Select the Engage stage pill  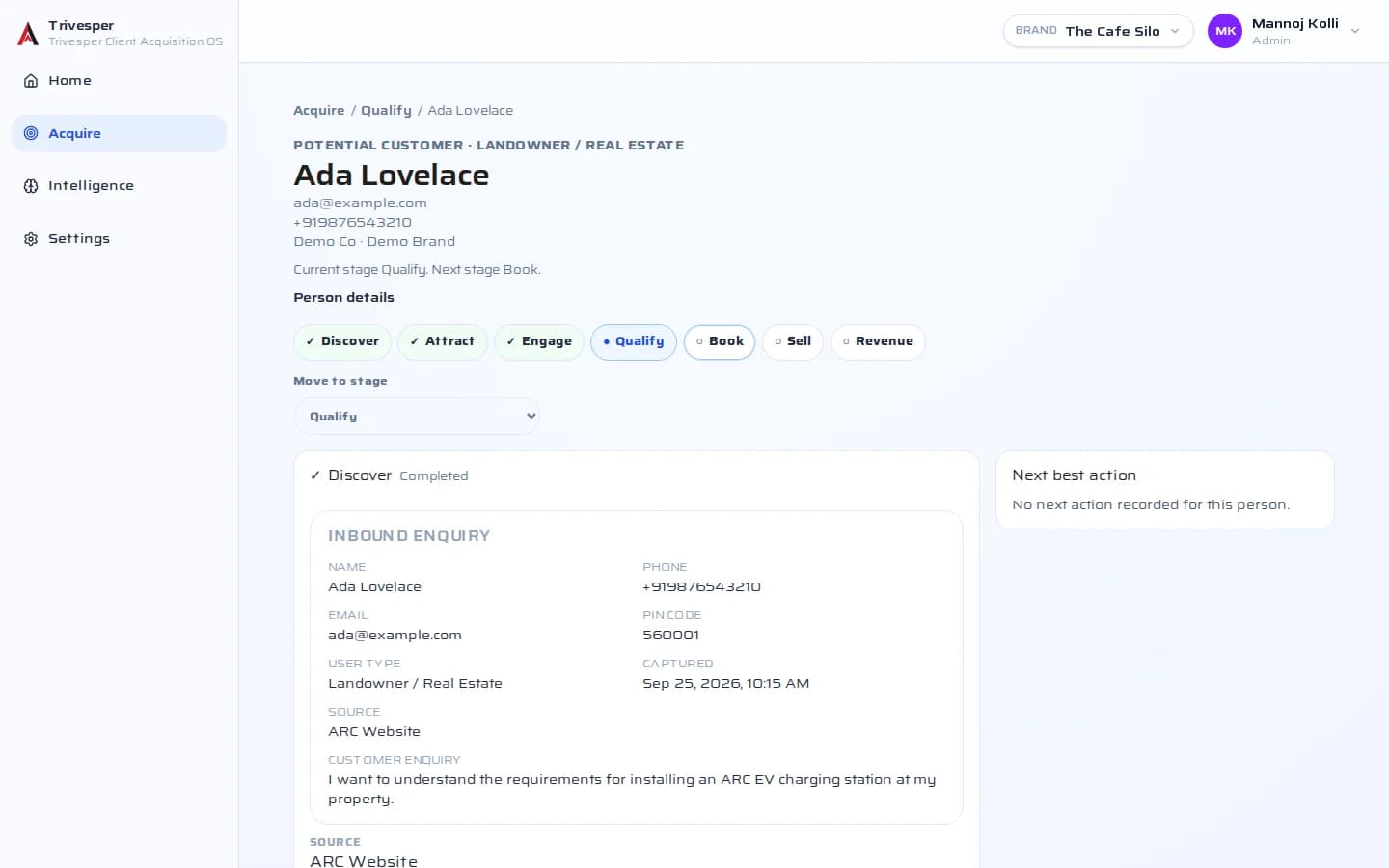tap(539, 341)
